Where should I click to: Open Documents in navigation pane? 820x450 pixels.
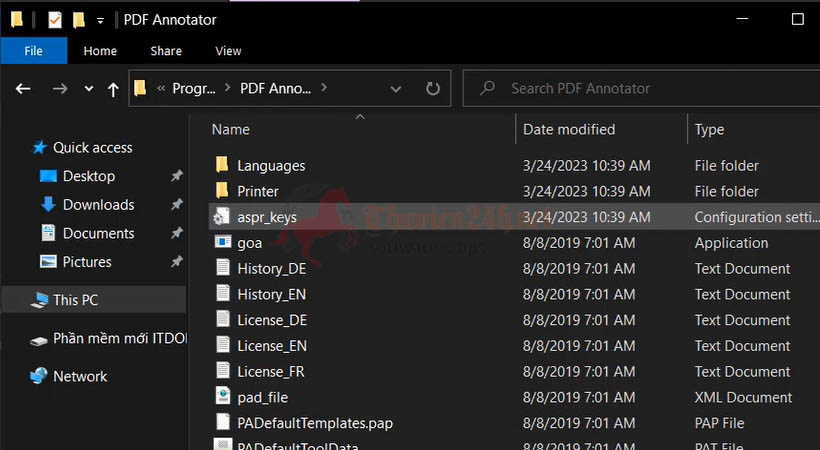(98, 233)
